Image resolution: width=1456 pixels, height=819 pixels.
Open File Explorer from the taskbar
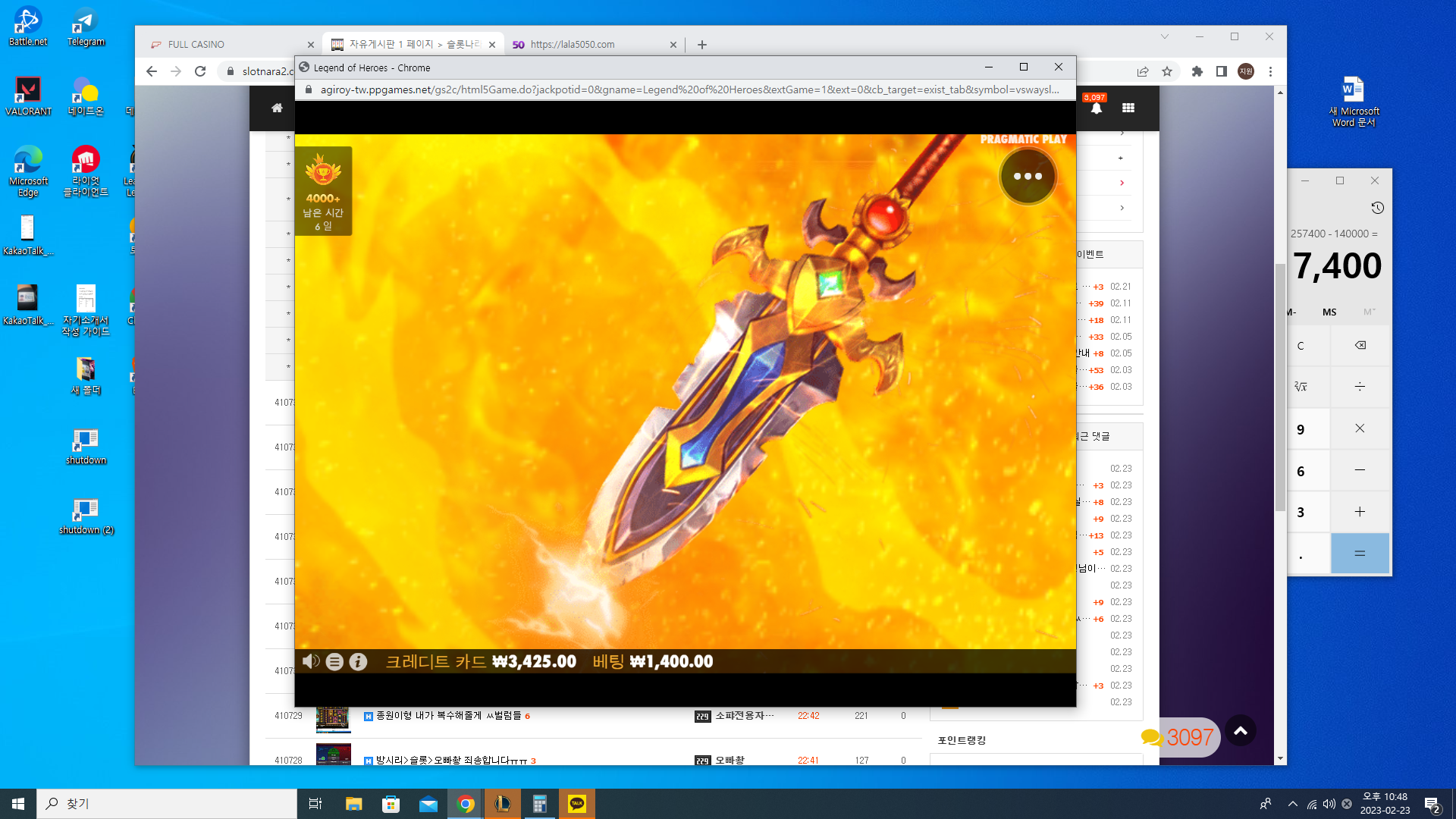coord(353,804)
